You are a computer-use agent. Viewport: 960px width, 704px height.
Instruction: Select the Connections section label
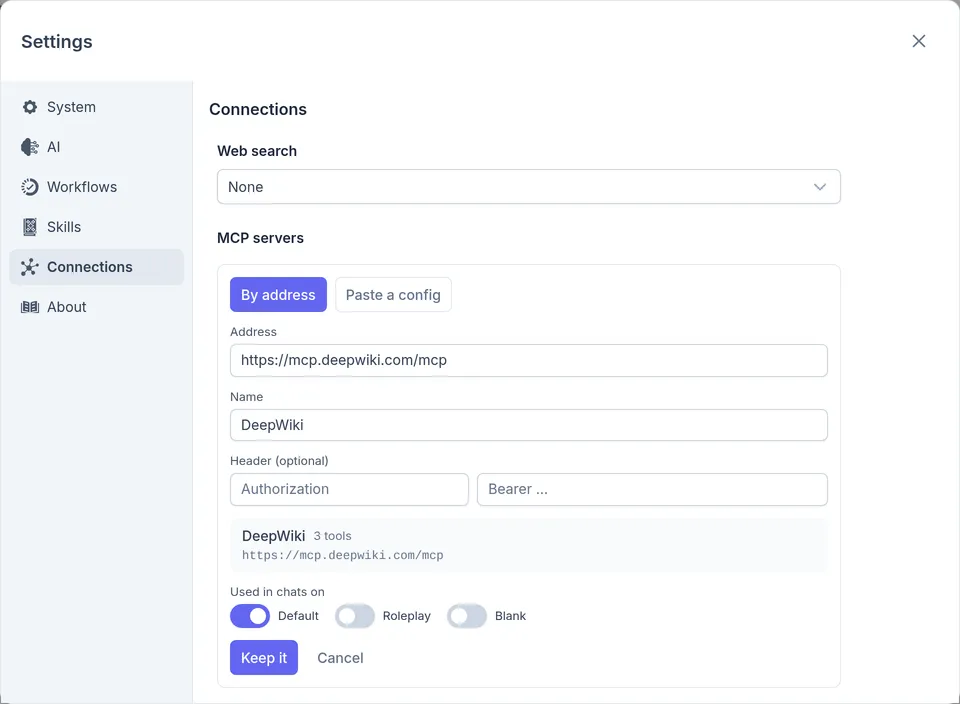(89, 267)
